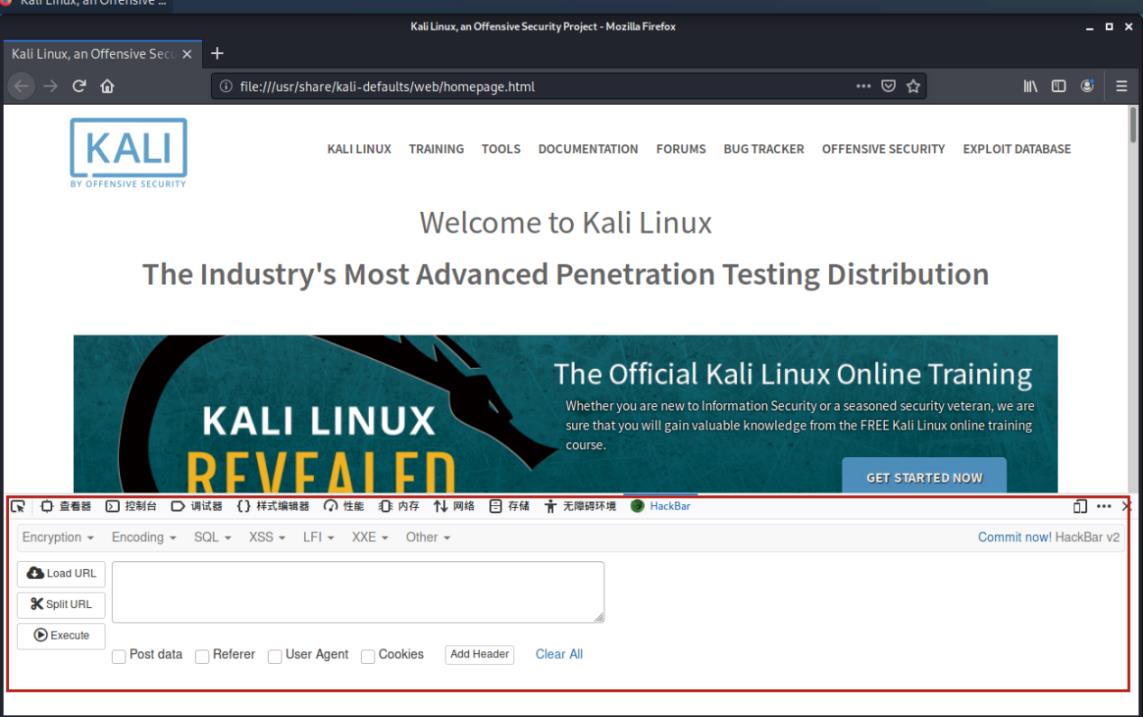Open the Library bookshelf icon
Image resolution: width=1143 pixels, height=717 pixels.
[x=1030, y=87]
